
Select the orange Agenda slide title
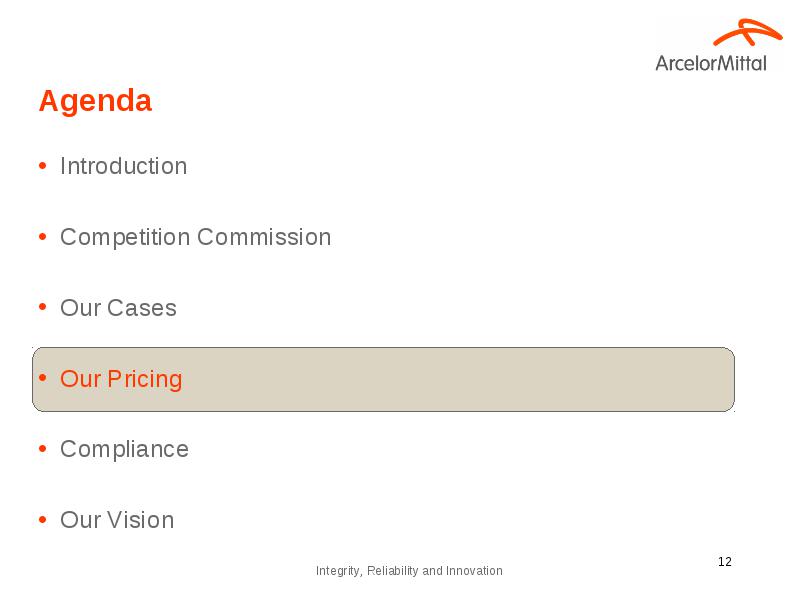95,101
